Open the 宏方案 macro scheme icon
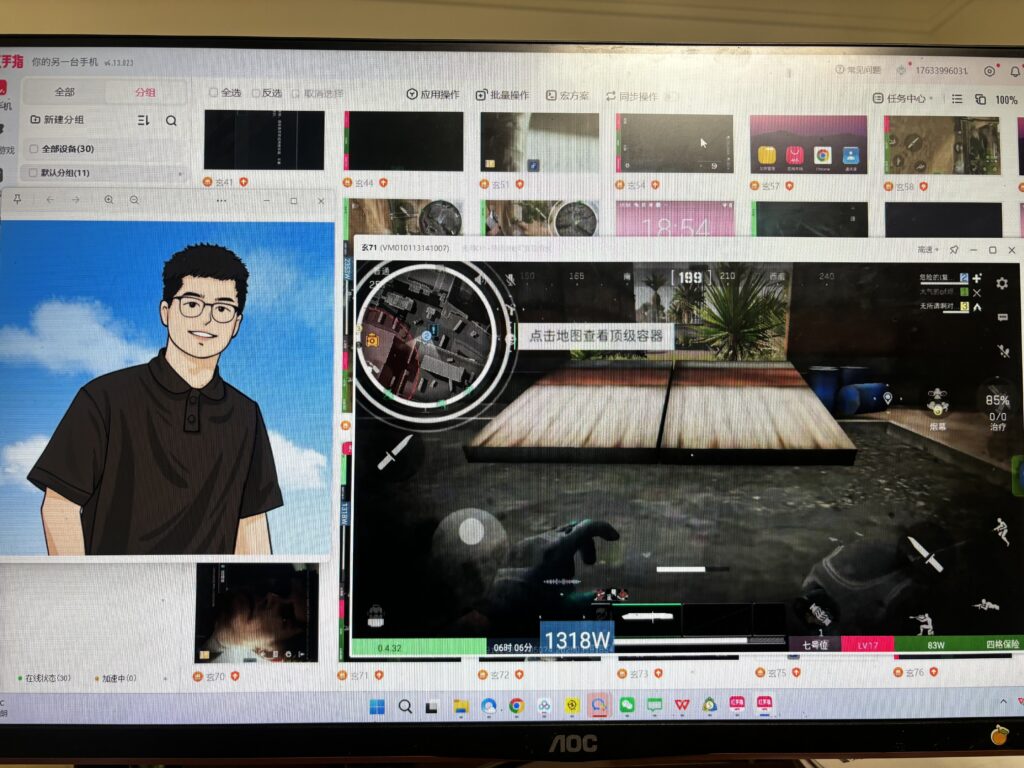This screenshot has width=1024, height=768. click(552, 94)
